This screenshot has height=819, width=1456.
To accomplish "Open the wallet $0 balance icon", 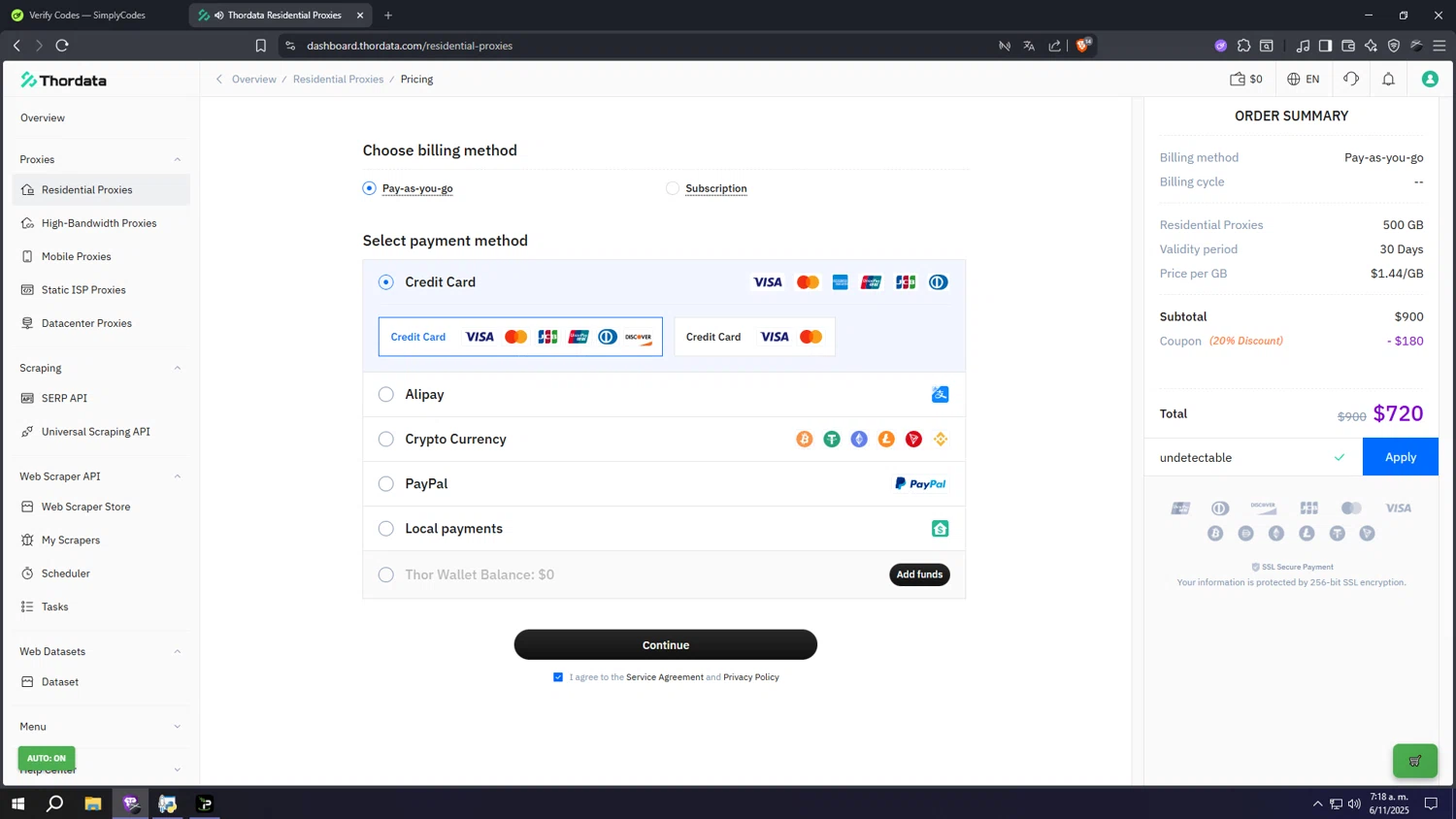I will point(1246,80).
